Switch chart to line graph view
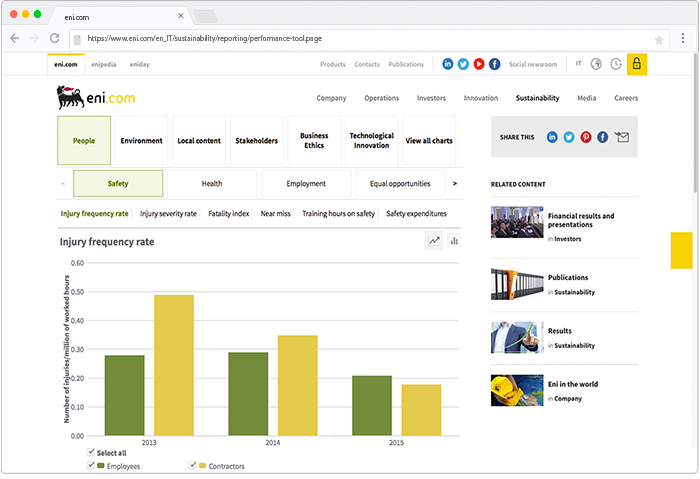700x479 pixels. click(x=434, y=241)
